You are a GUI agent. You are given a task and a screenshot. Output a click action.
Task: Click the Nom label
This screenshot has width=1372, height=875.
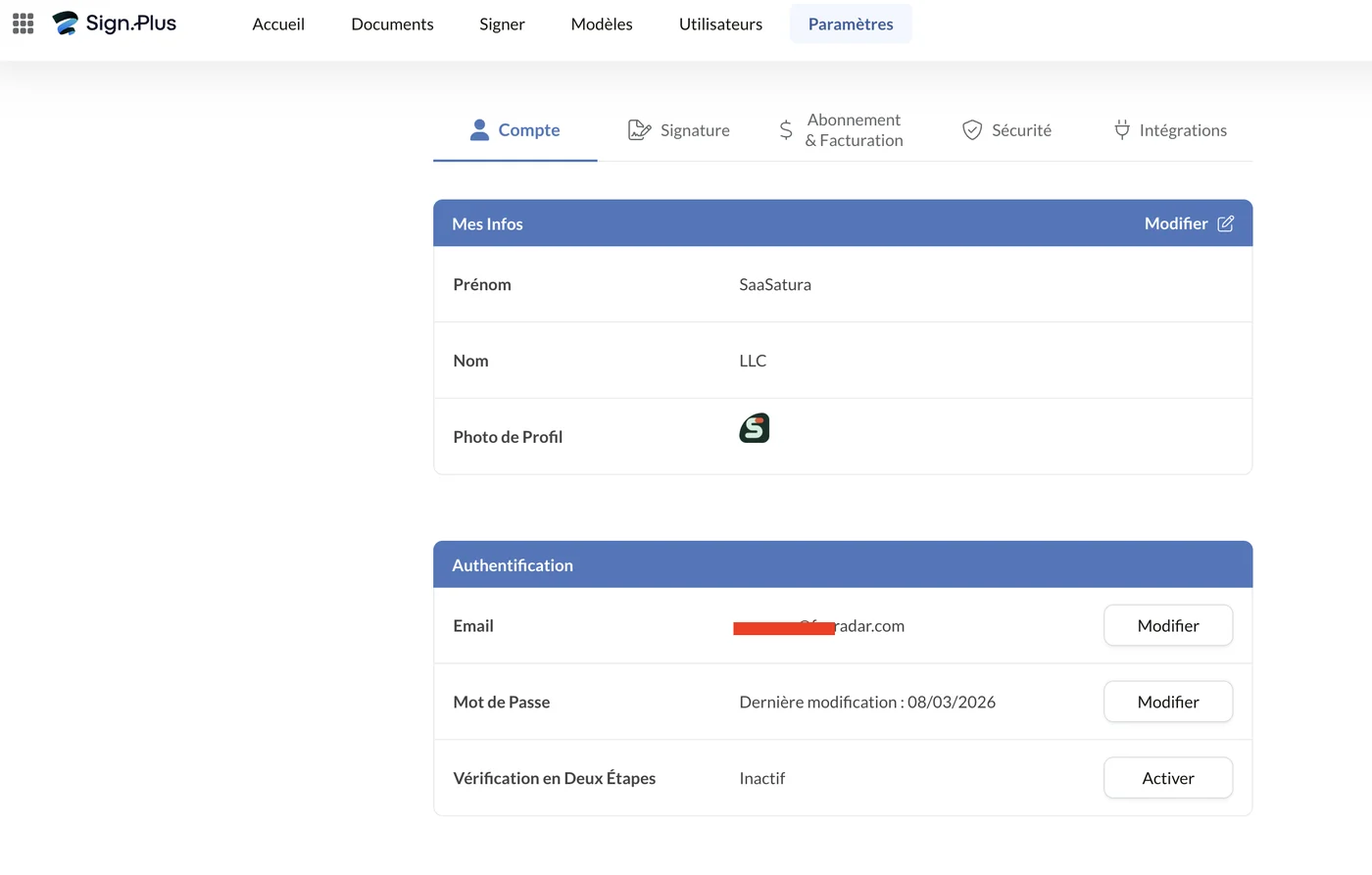tap(470, 361)
